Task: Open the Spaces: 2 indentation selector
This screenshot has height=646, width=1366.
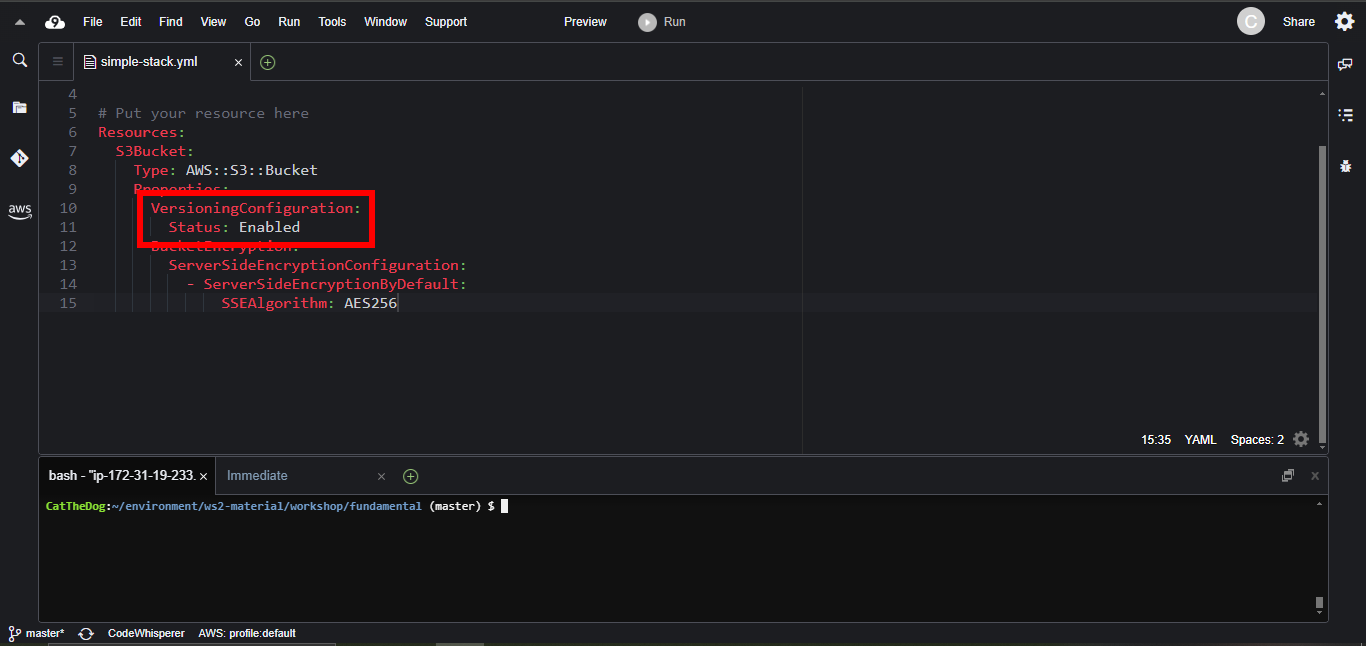Action: [x=1257, y=439]
